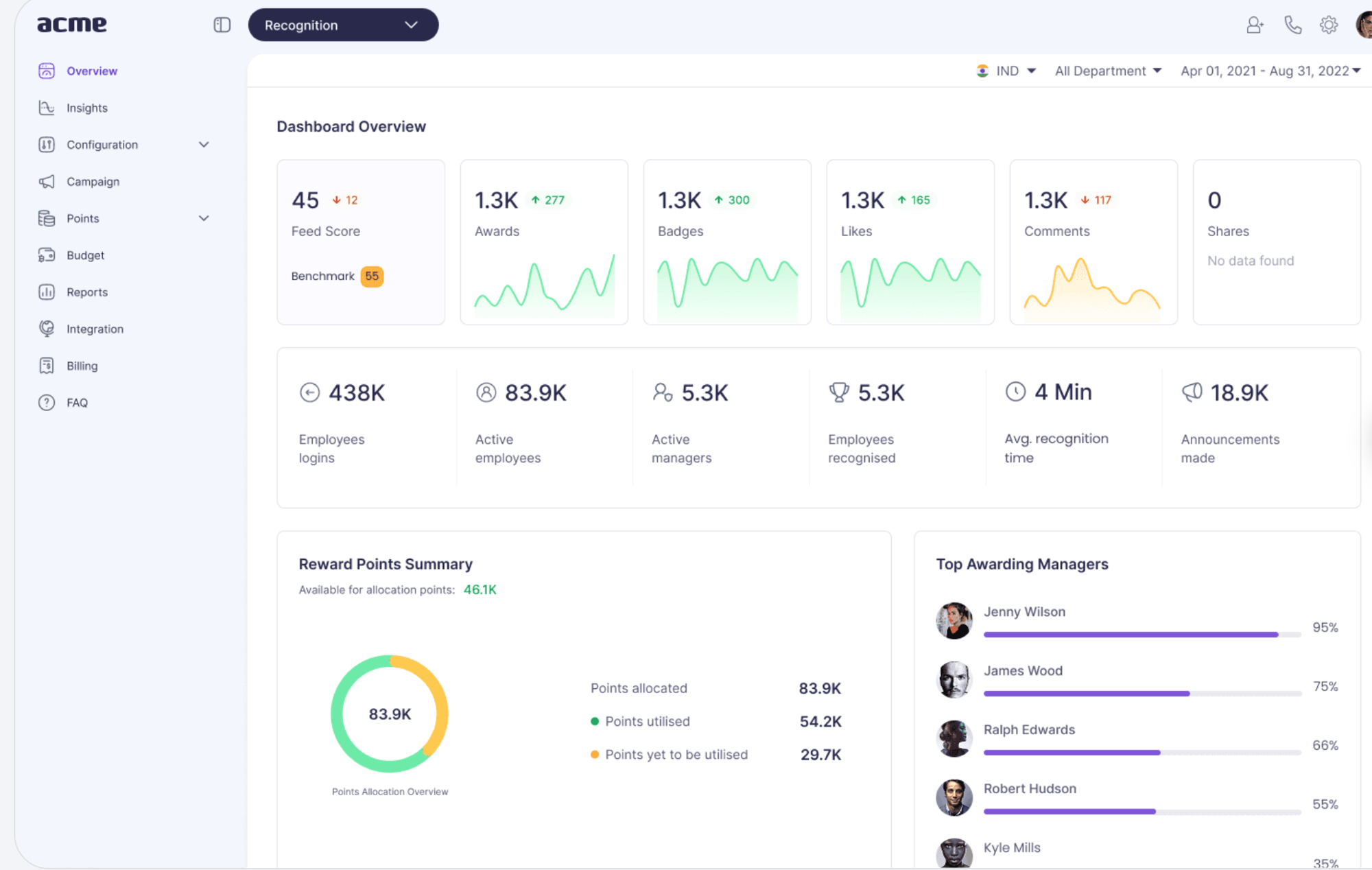
Task: Click the phone support icon
Action: pos(1292,25)
